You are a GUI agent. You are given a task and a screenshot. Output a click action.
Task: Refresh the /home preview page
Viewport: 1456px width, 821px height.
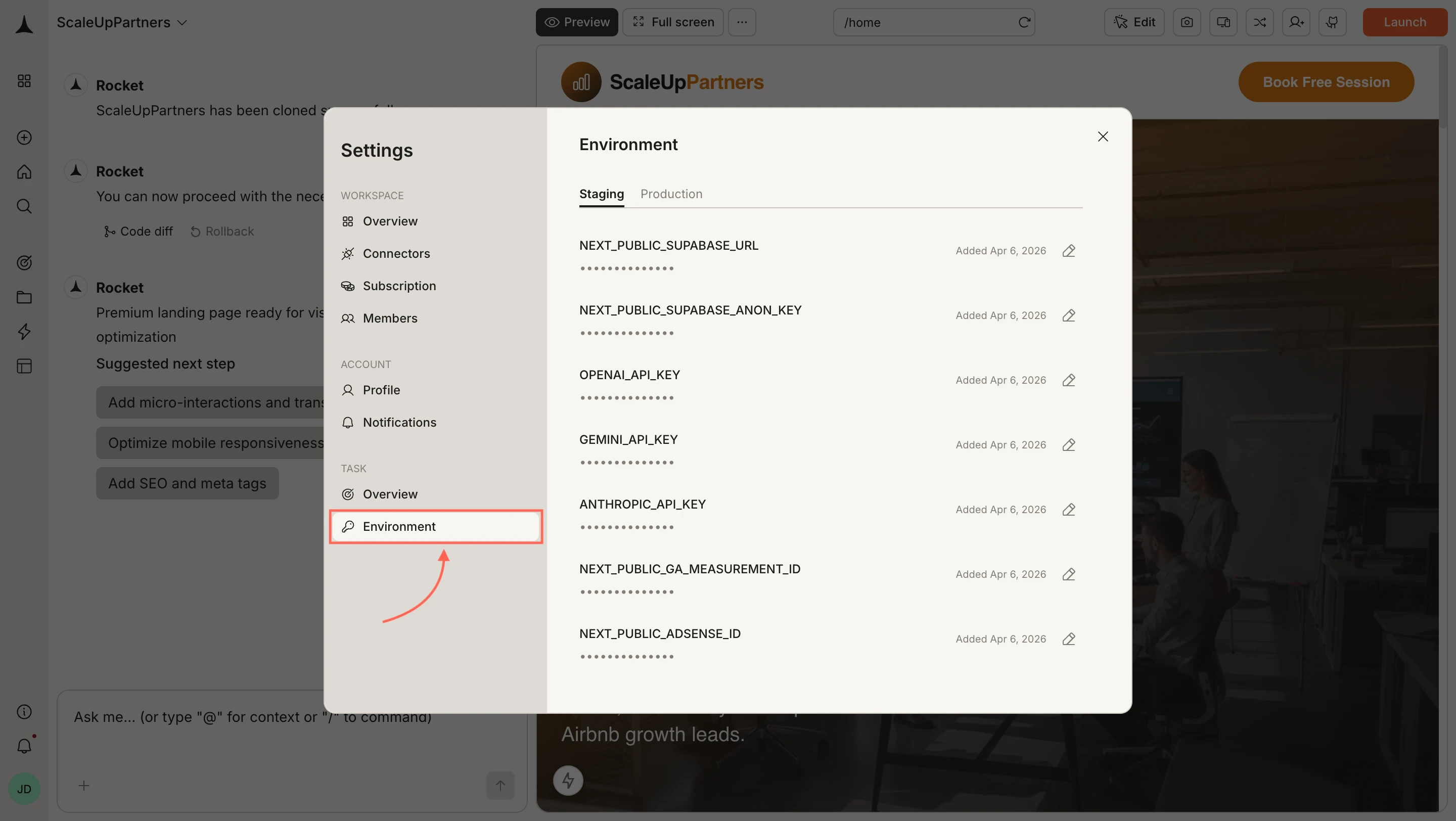(x=1024, y=22)
